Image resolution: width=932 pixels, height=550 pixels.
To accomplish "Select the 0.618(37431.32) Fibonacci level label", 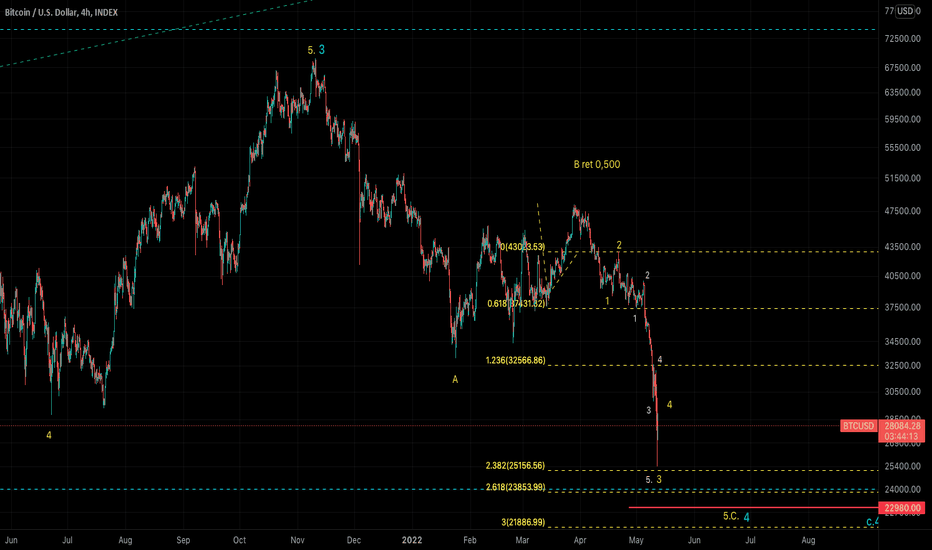I will 516,304.
